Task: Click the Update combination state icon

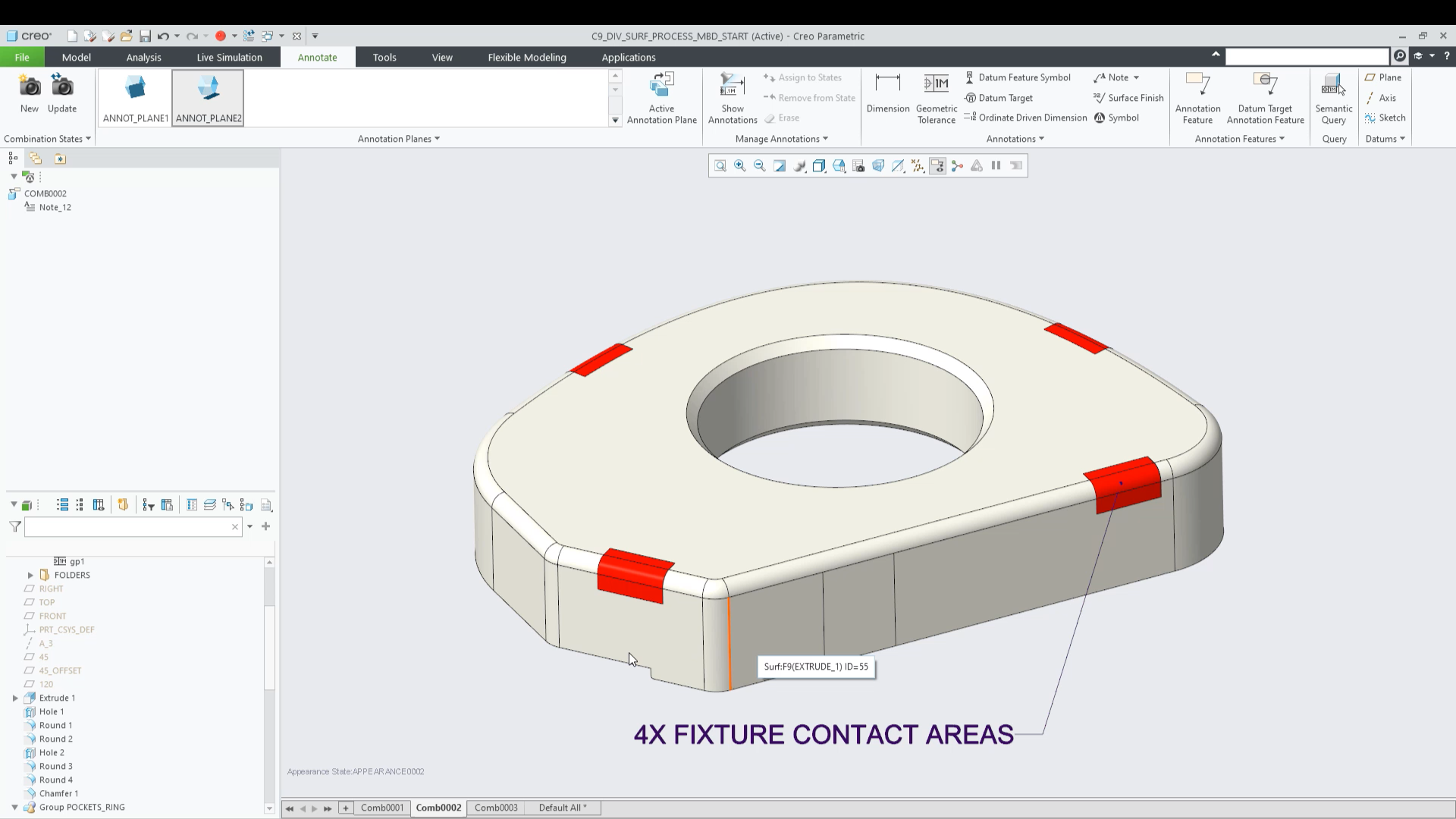Action: pyautogui.click(x=62, y=86)
